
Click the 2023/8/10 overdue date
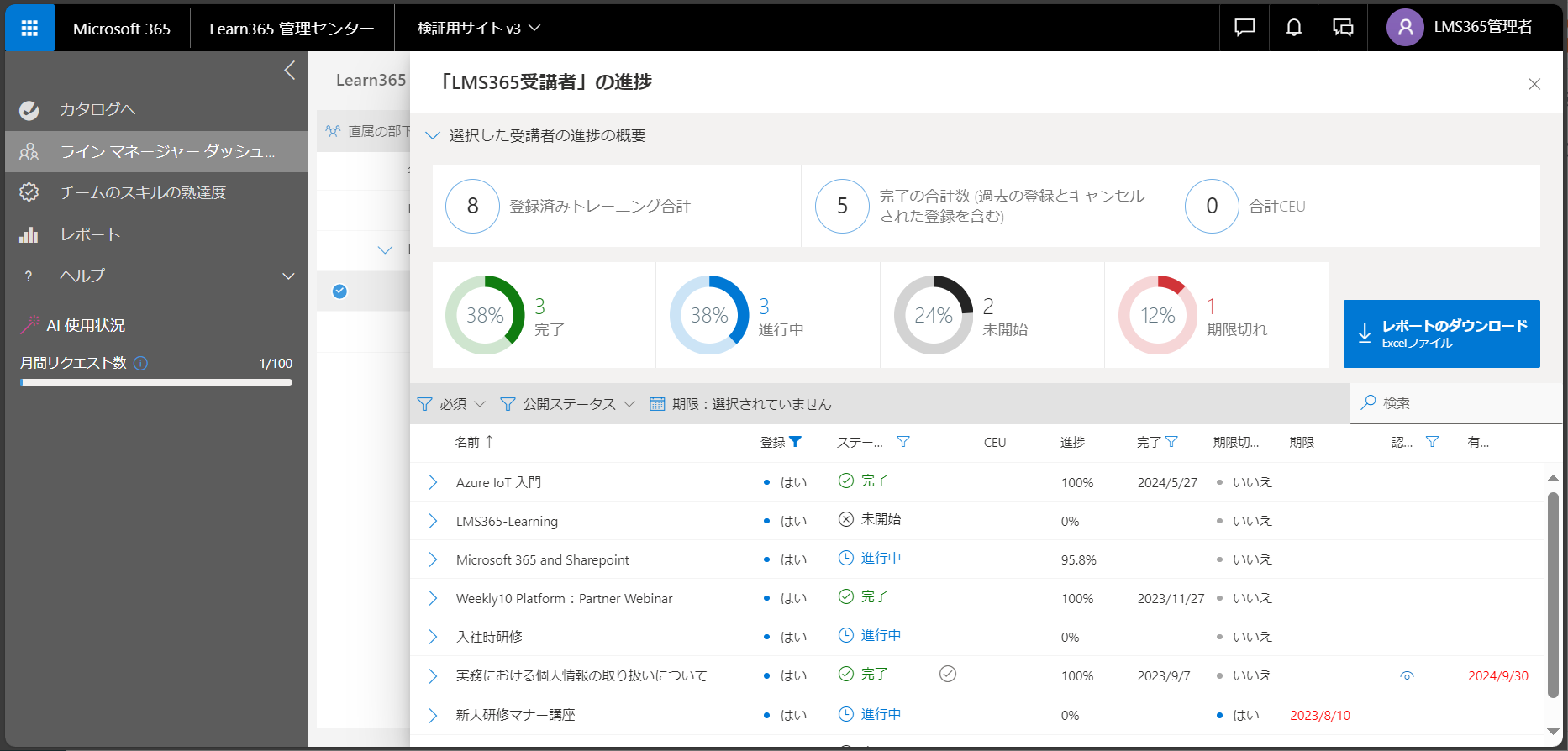tap(1320, 716)
